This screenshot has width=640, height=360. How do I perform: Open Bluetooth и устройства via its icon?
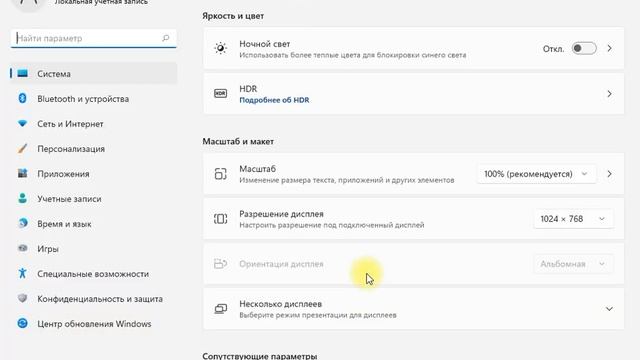tap(22, 98)
